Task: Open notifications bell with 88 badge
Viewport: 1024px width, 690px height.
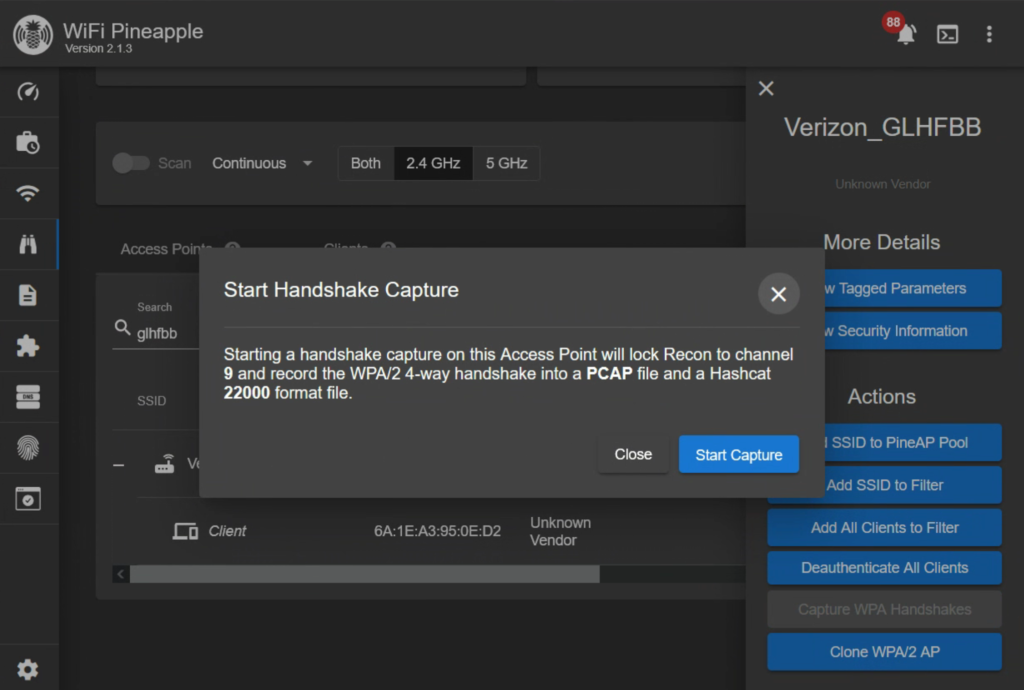Action: click(904, 33)
